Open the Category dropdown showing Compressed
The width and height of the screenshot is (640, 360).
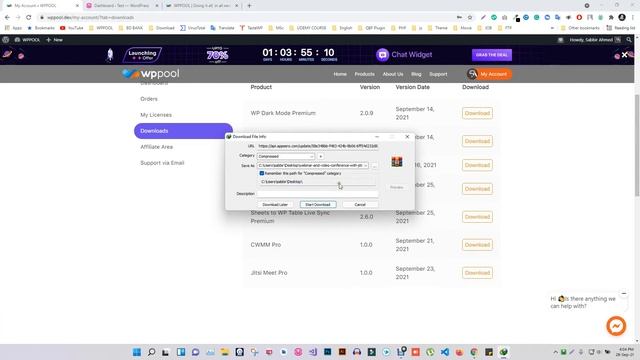[x=286, y=156]
